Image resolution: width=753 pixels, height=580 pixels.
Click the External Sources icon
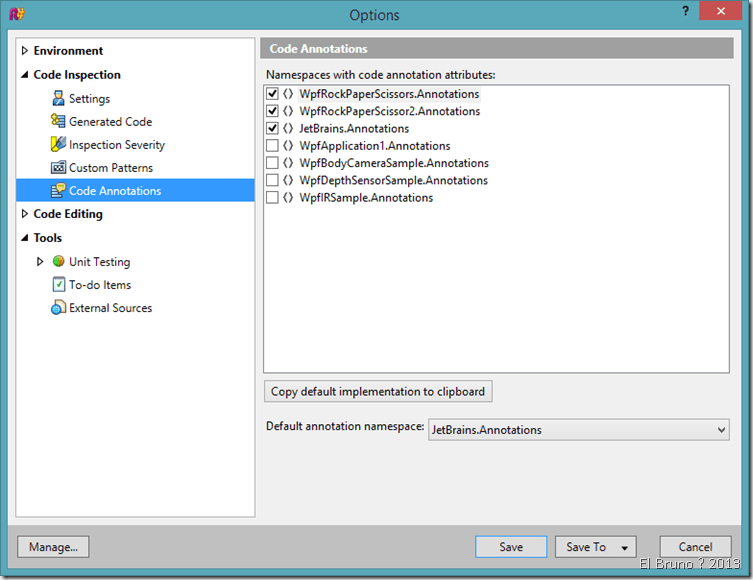click(x=58, y=308)
